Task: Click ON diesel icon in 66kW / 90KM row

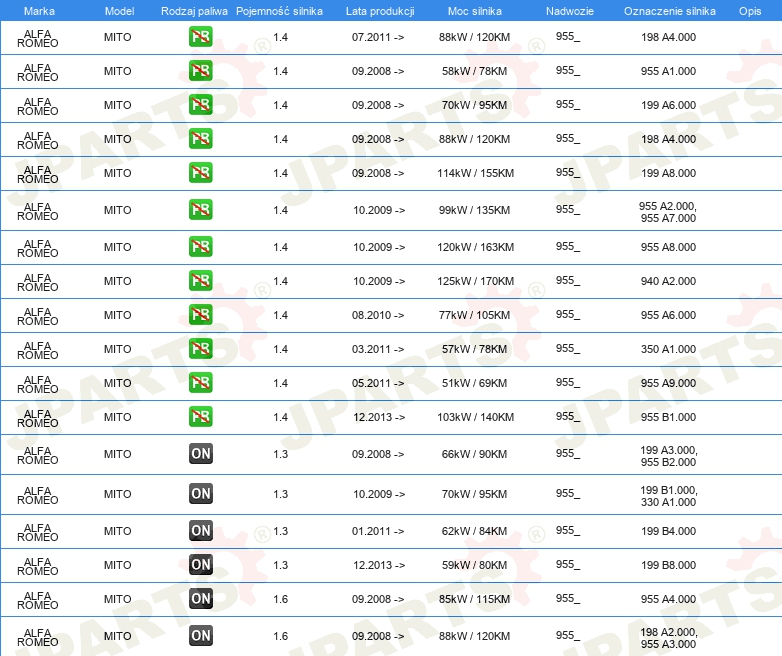Action: point(200,453)
